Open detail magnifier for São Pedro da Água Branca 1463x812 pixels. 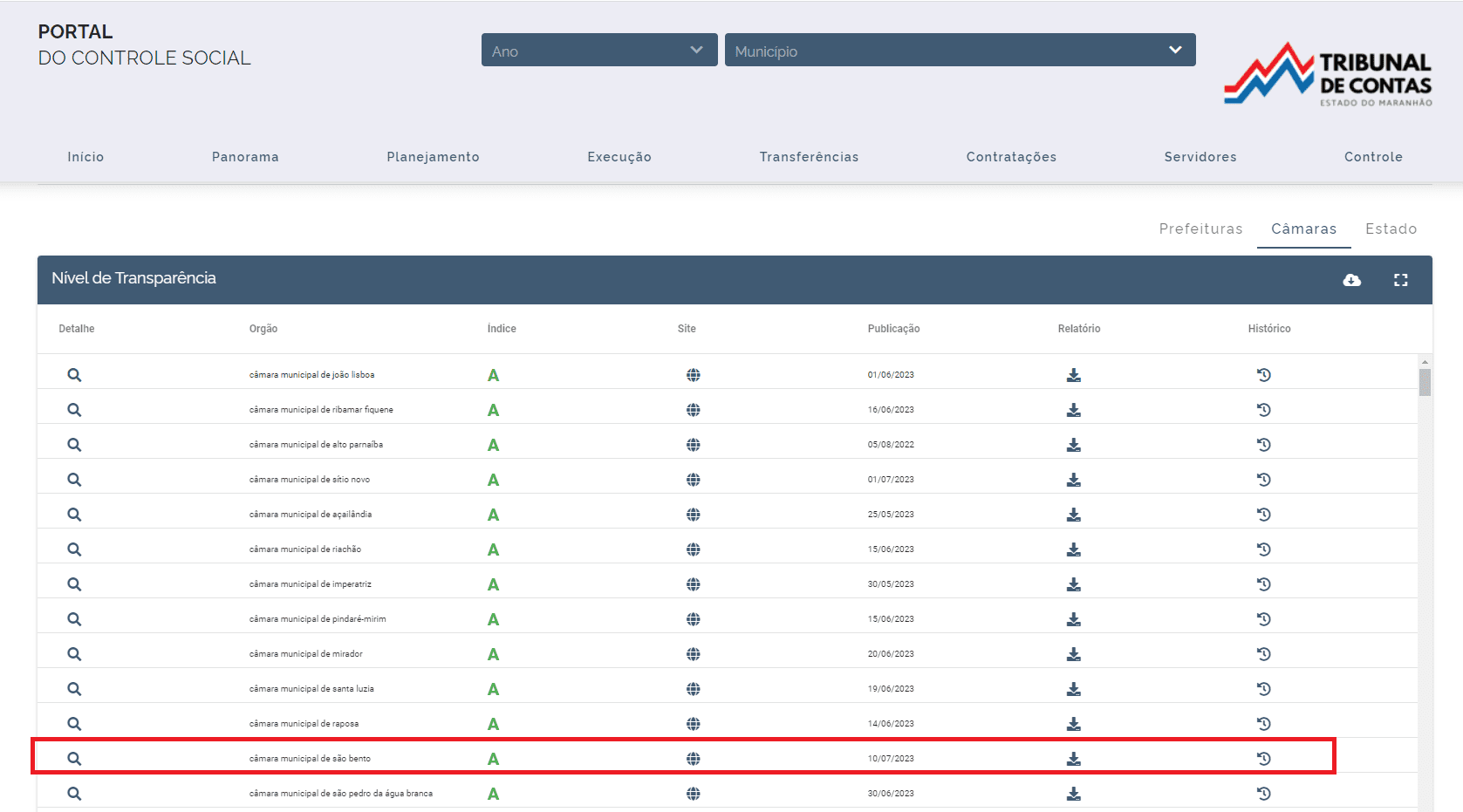click(x=74, y=794)
